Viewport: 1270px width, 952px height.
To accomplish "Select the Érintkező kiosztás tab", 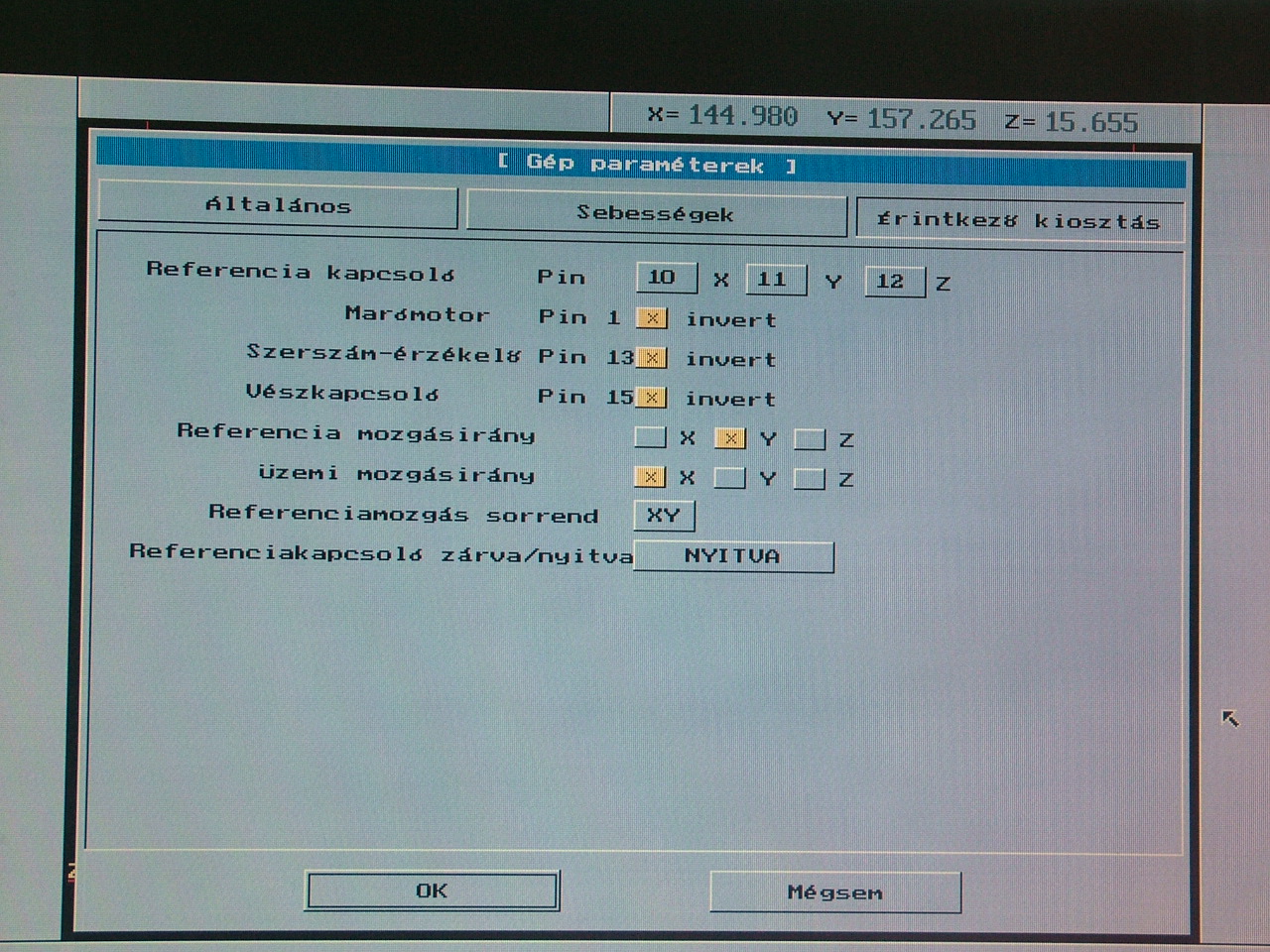I will [1018, 220].
